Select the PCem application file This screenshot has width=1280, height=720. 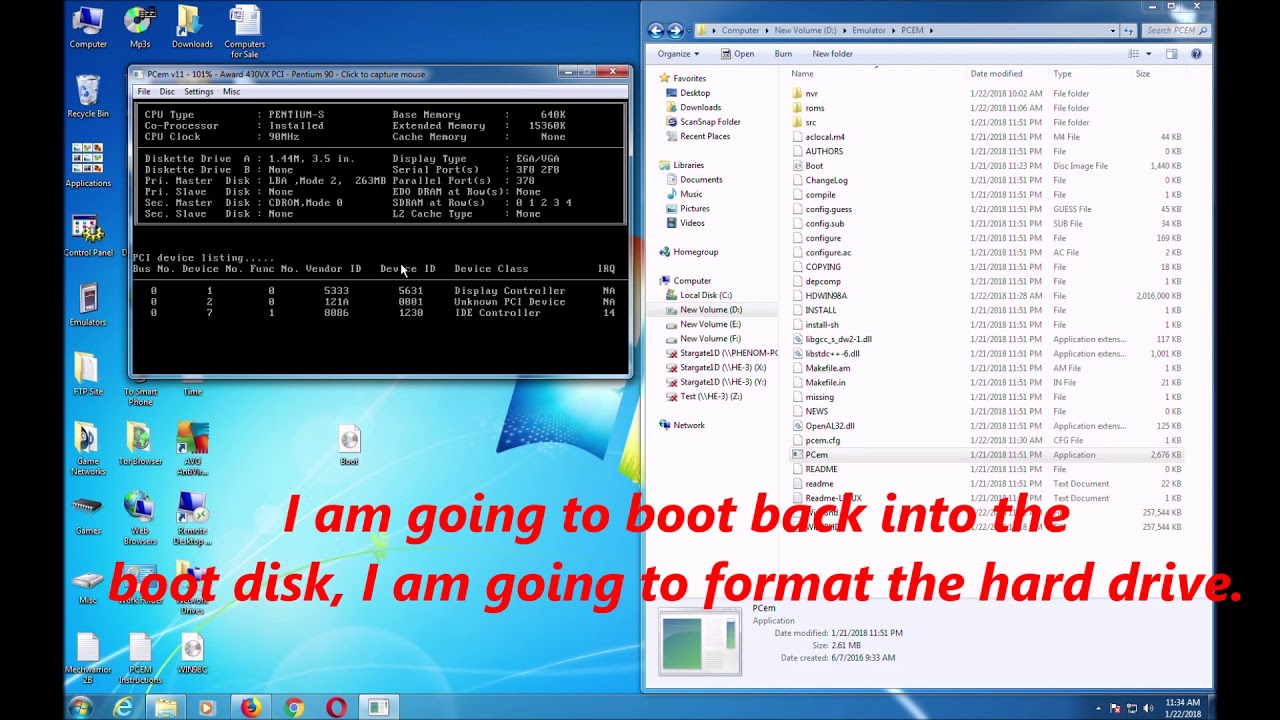pos(816,455)
